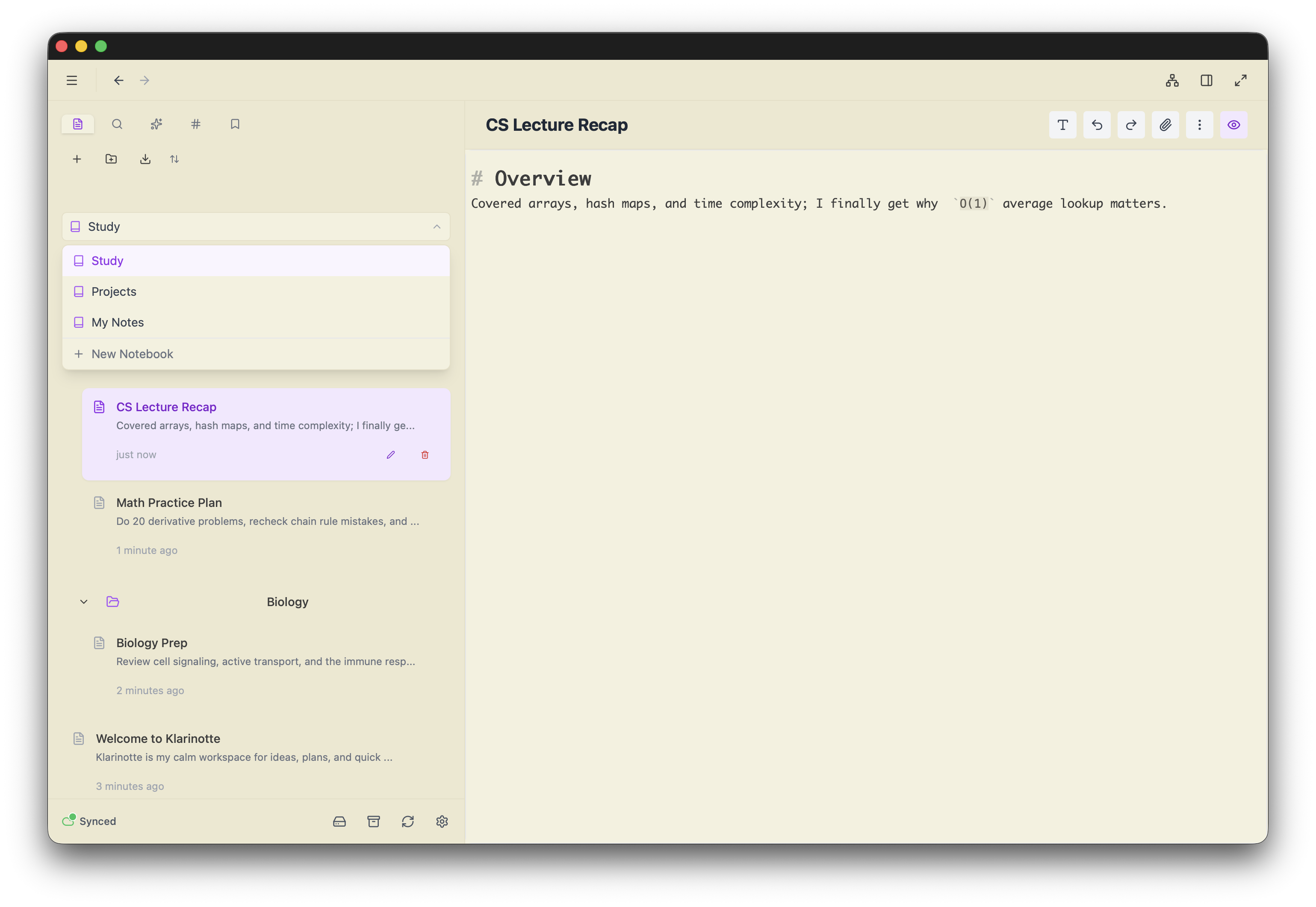Create a New Notebook
Screen dimensions: 1316x907
pos(132,353)
